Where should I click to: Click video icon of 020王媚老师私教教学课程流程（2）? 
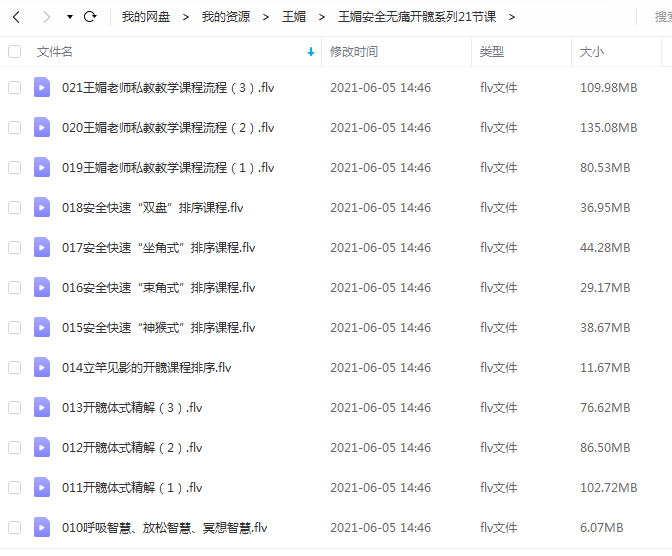pos(42,127)
